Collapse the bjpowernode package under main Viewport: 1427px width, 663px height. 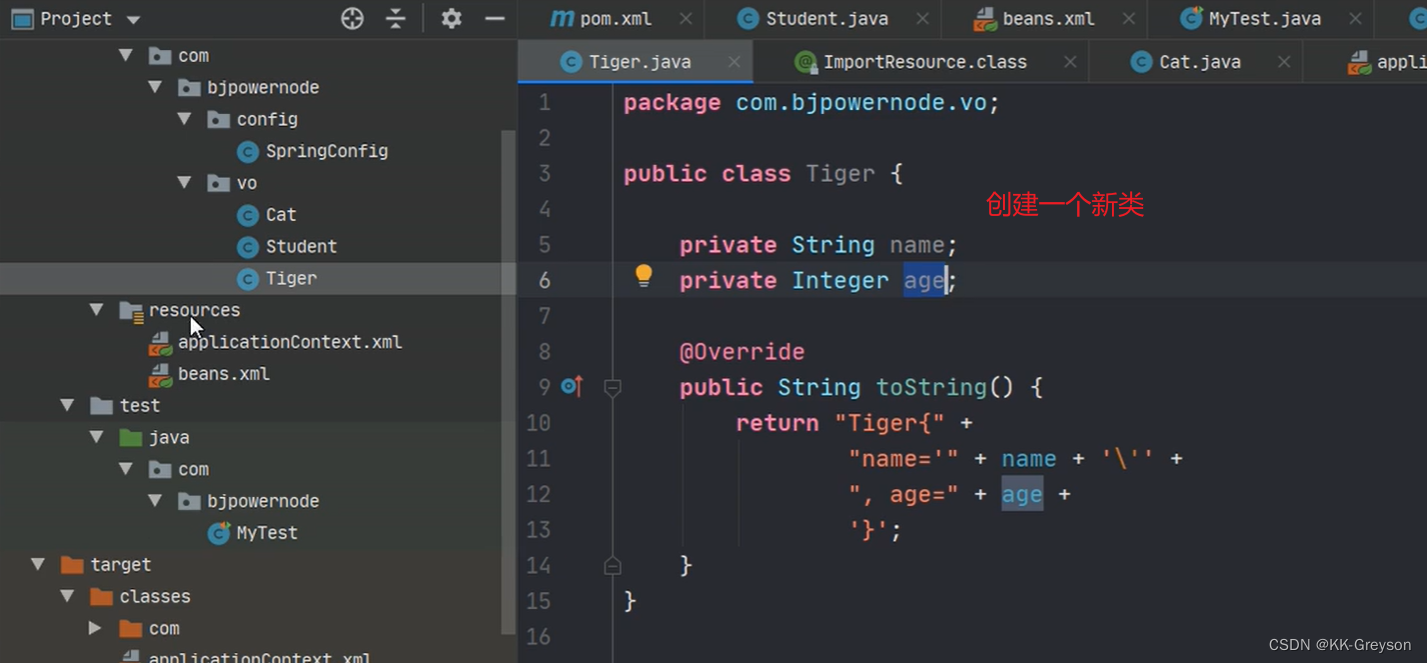pyautogui.click(x=155, y=88)
